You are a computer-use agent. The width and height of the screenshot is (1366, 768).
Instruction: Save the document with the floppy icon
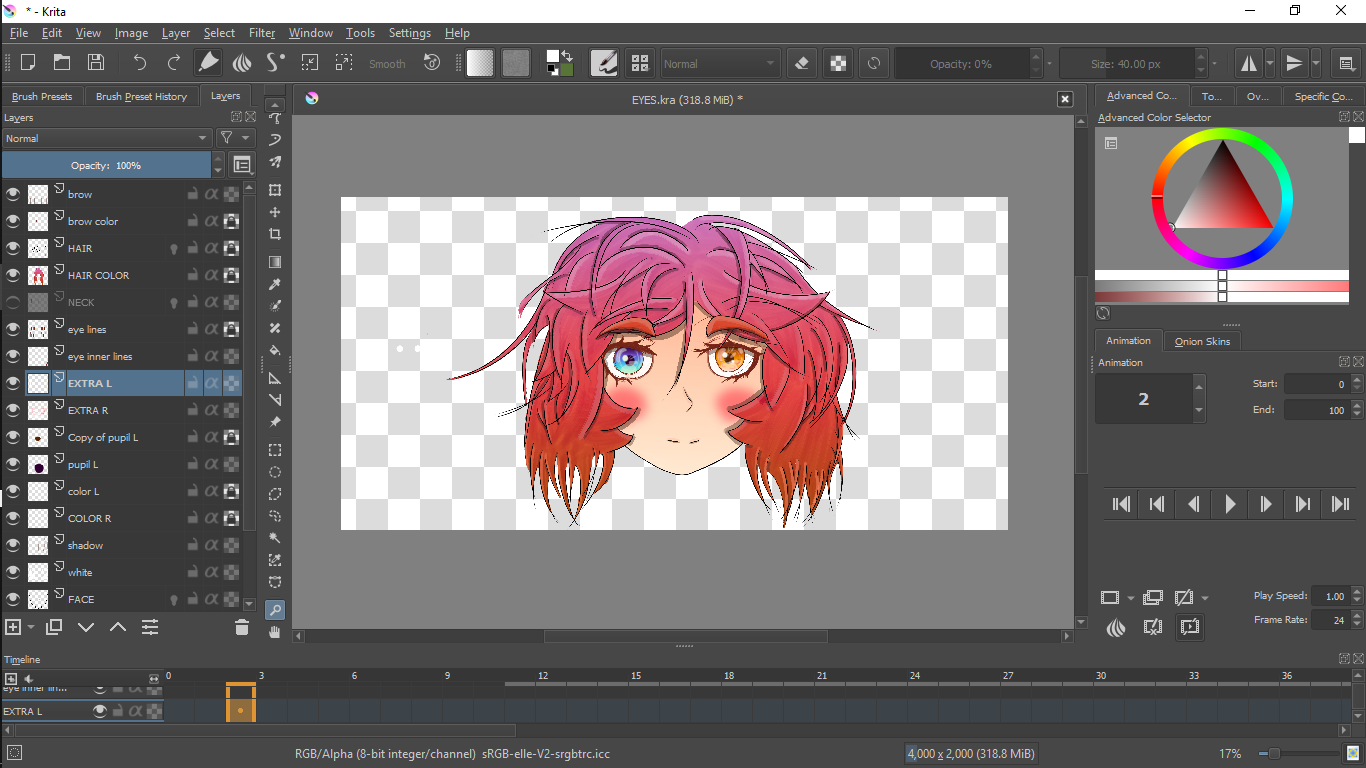[x=96, y=62]
